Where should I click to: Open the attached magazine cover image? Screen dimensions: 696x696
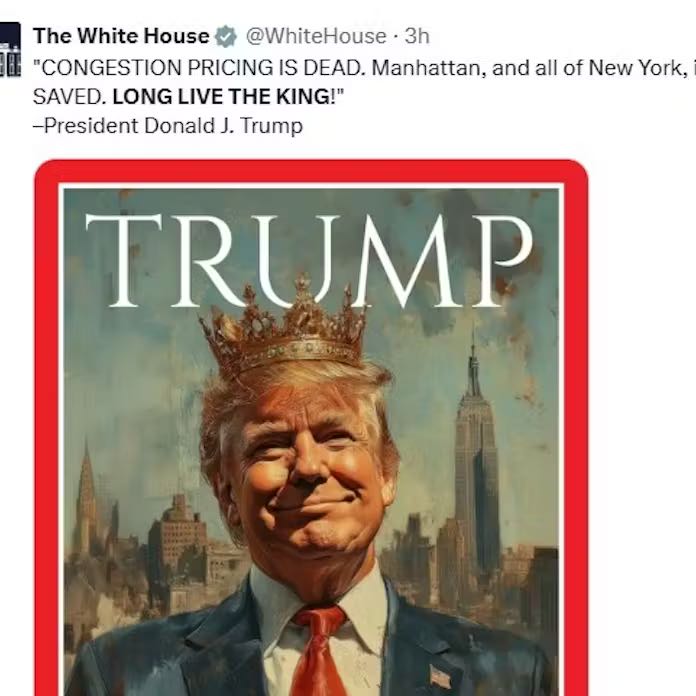[311, 427]
